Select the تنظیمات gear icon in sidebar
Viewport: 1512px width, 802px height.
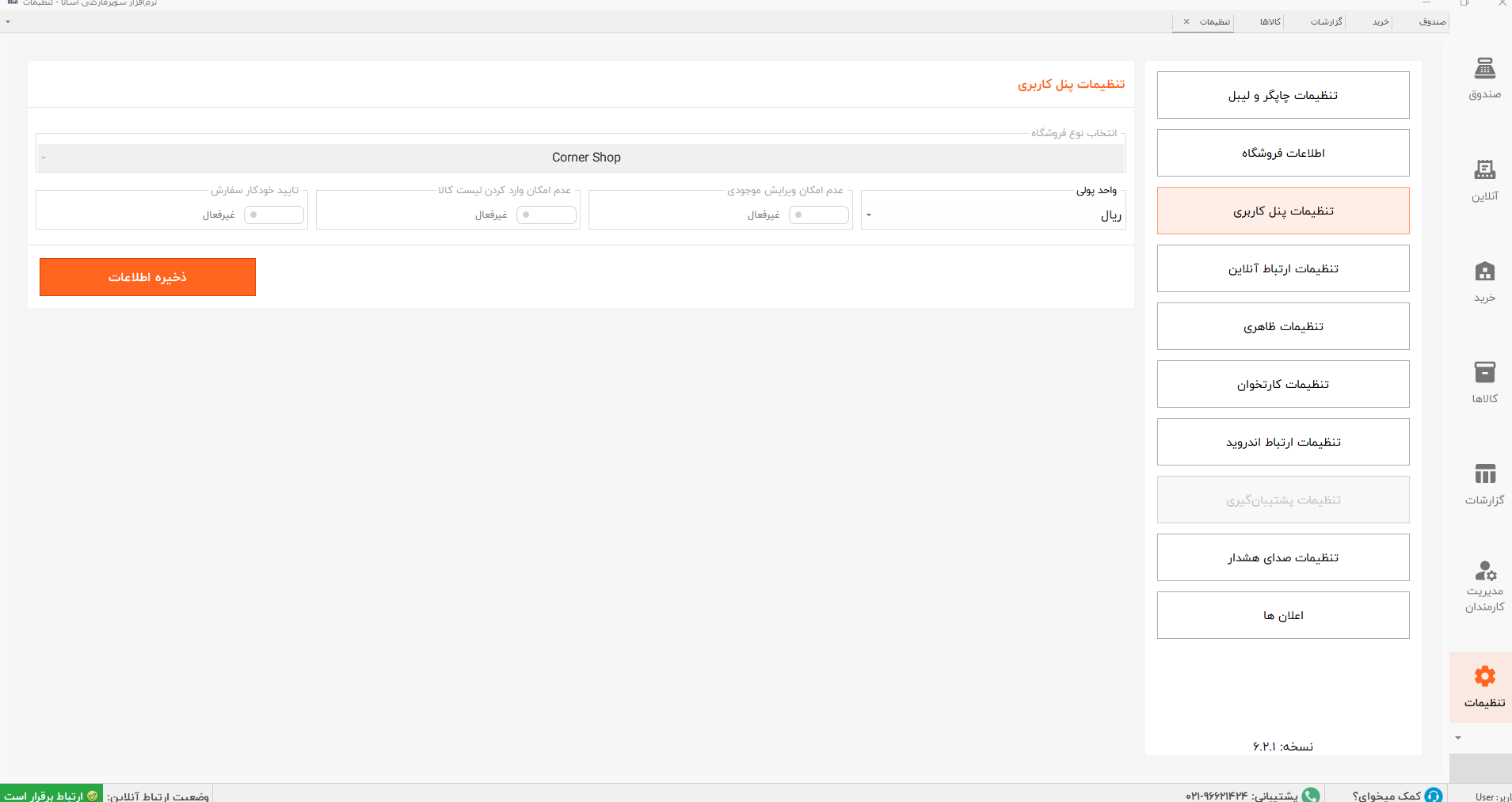click(x=1484, y=676)
